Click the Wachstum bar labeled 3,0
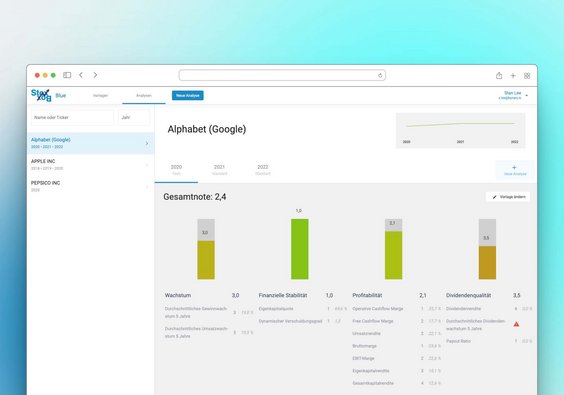The height and width of the screenshot is (395, 564). point(206,249)
